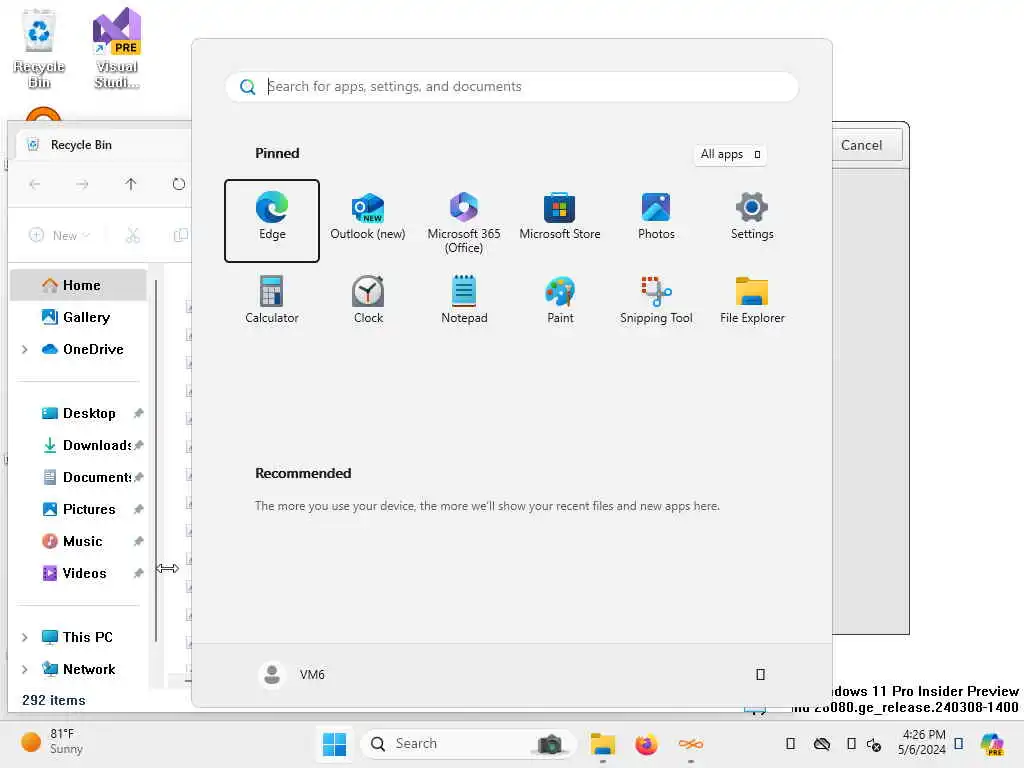Open the orange app next to Firefox
This screenshot has width=1024, height=768.
(690, 744)
